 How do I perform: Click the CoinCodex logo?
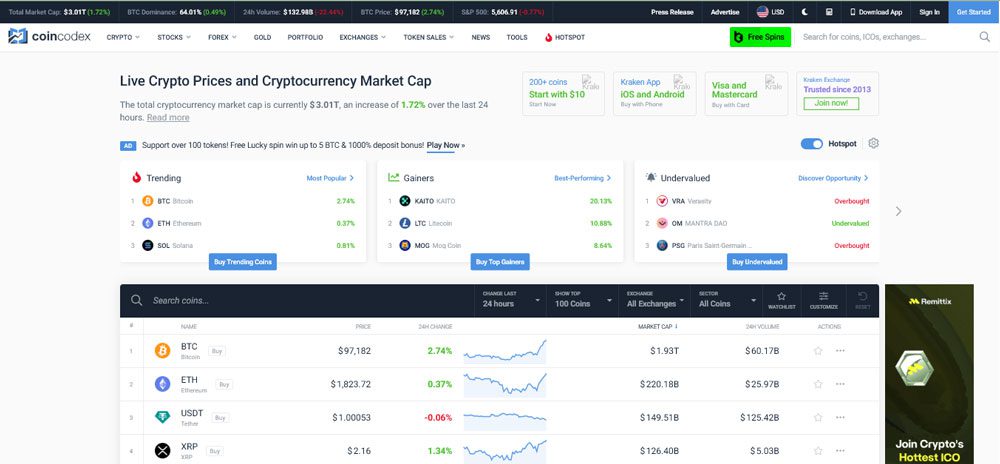click(49, 37)
